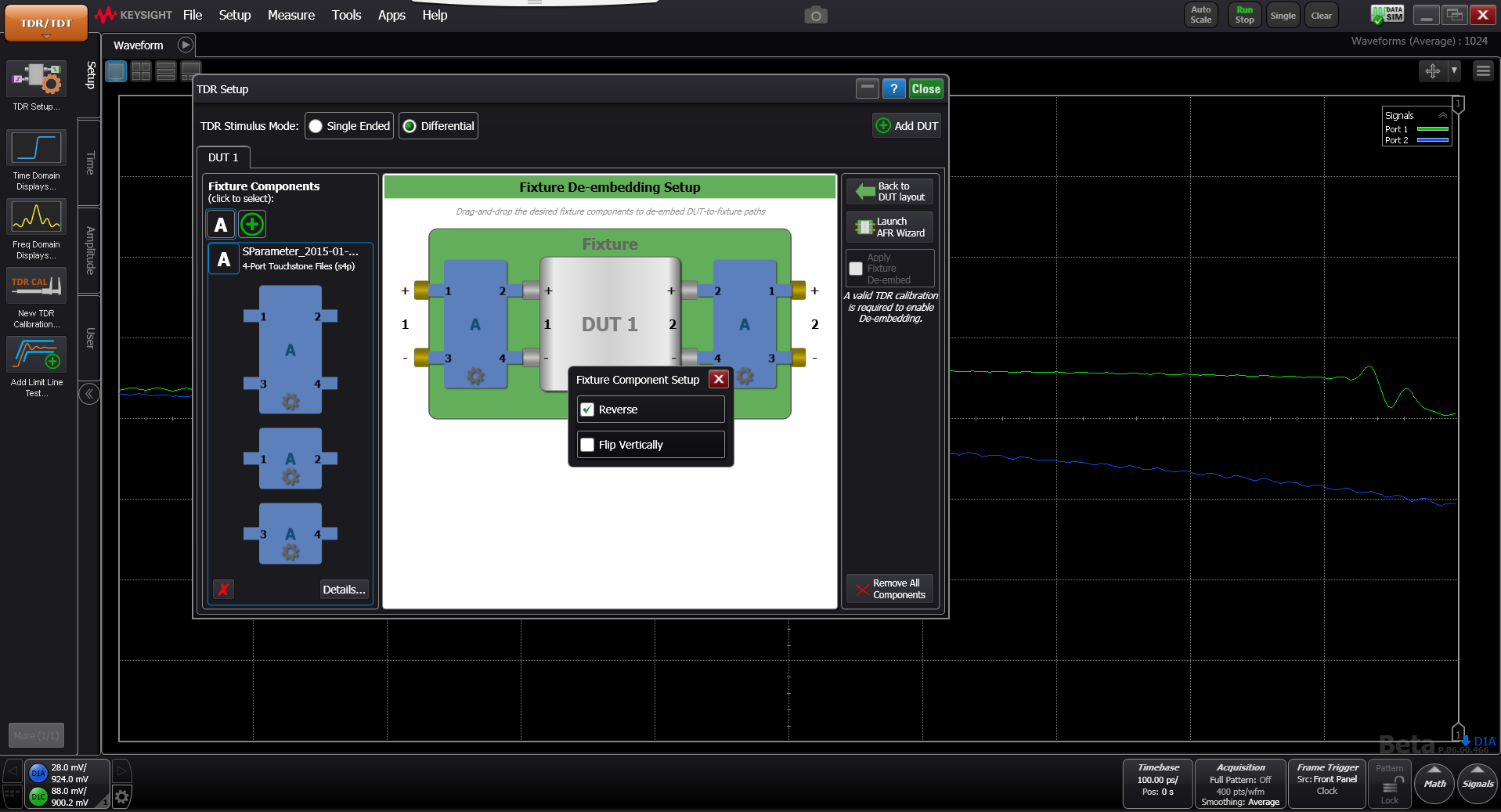The image size is (1501, 812).
Task: Select the quad-grid waveform layout icon
Action: 141,71
